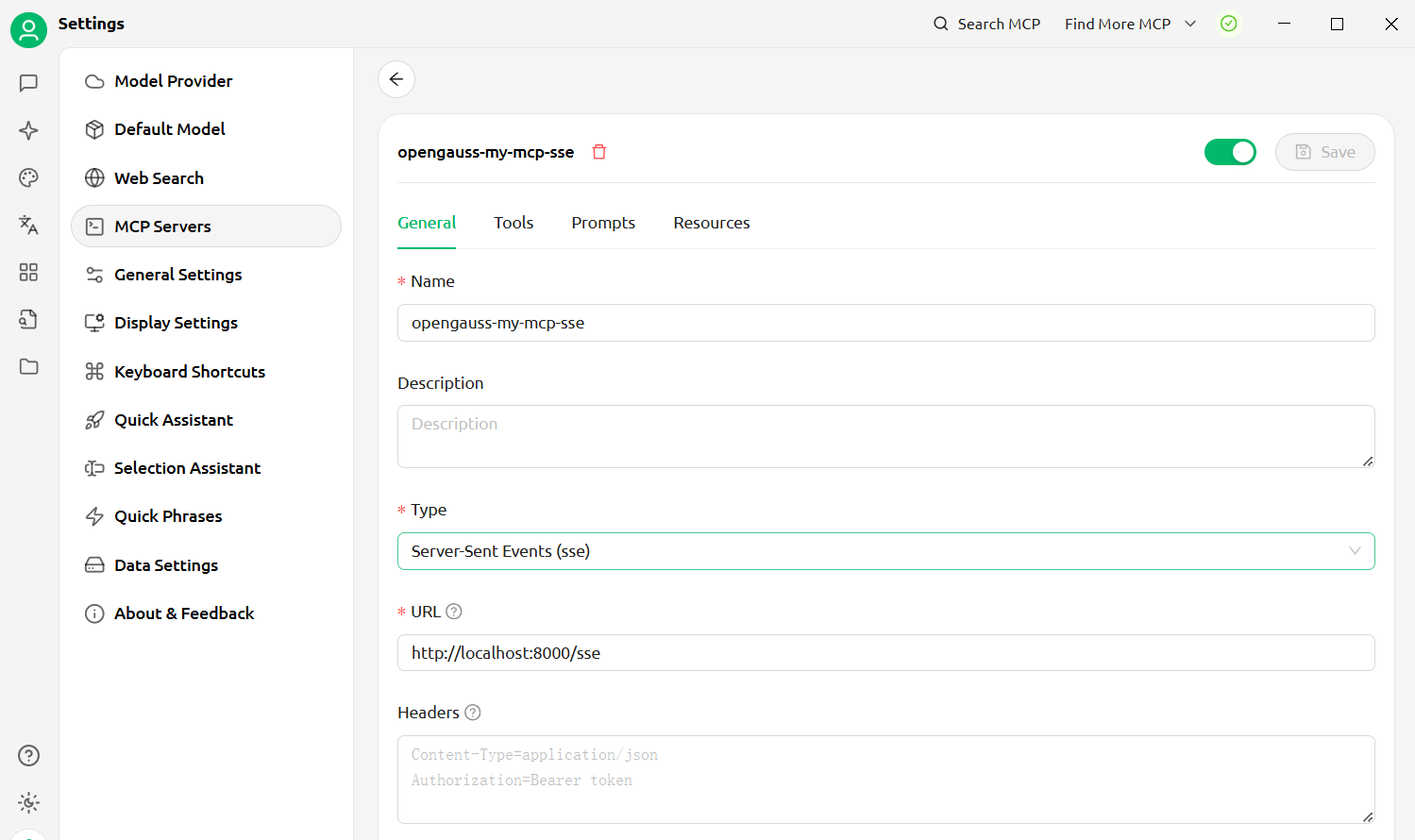
Task: Open Data Settings
Action: (206, 565)
